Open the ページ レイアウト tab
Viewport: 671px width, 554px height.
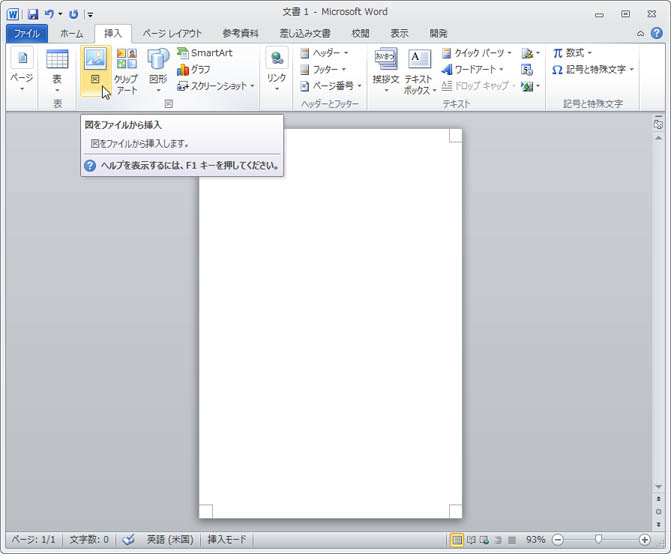click(171, 33)
